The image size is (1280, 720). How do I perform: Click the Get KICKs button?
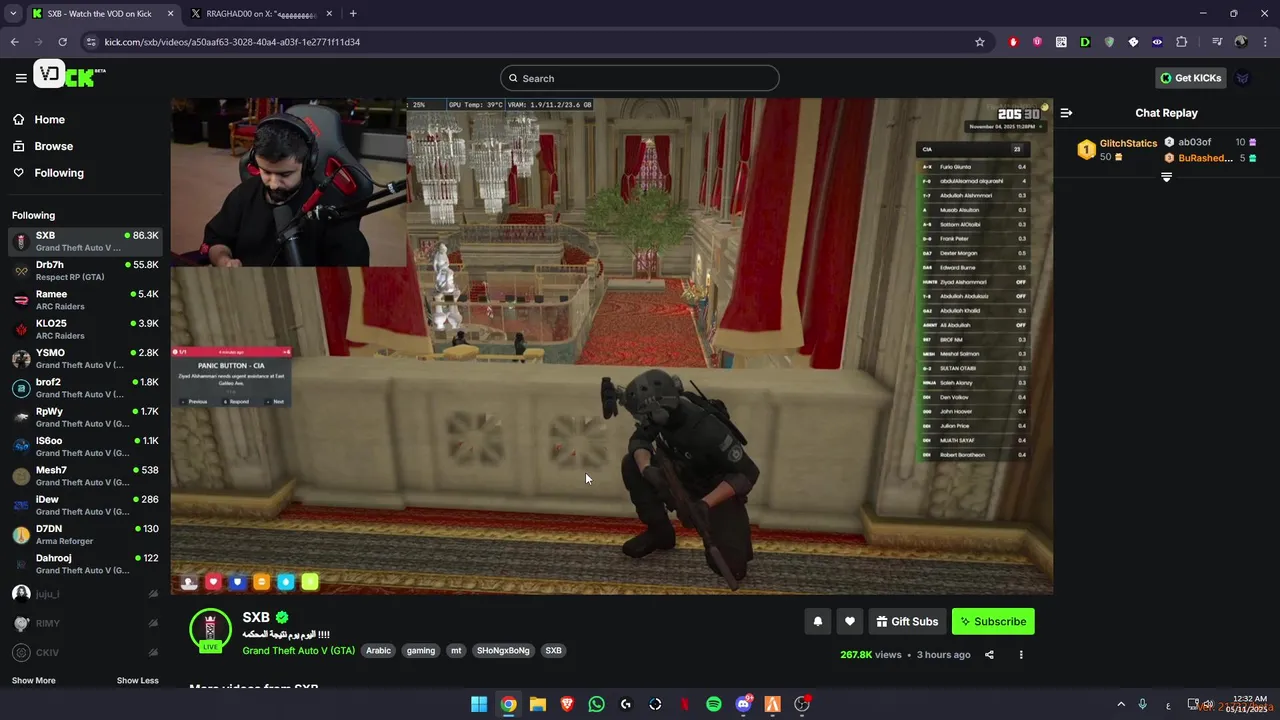point(1191,78)
